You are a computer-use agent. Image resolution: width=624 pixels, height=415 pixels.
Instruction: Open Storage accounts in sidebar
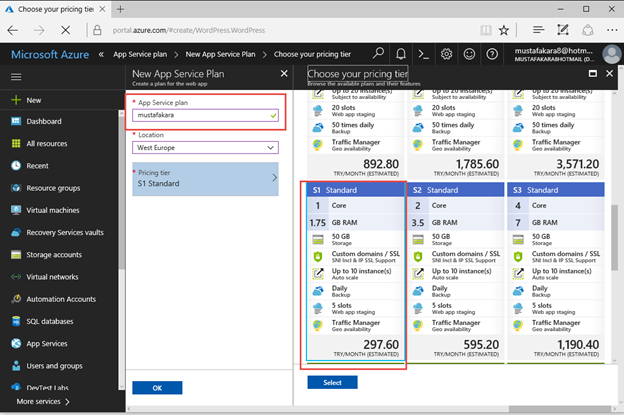pyautogui.click(x=54, y=255)
